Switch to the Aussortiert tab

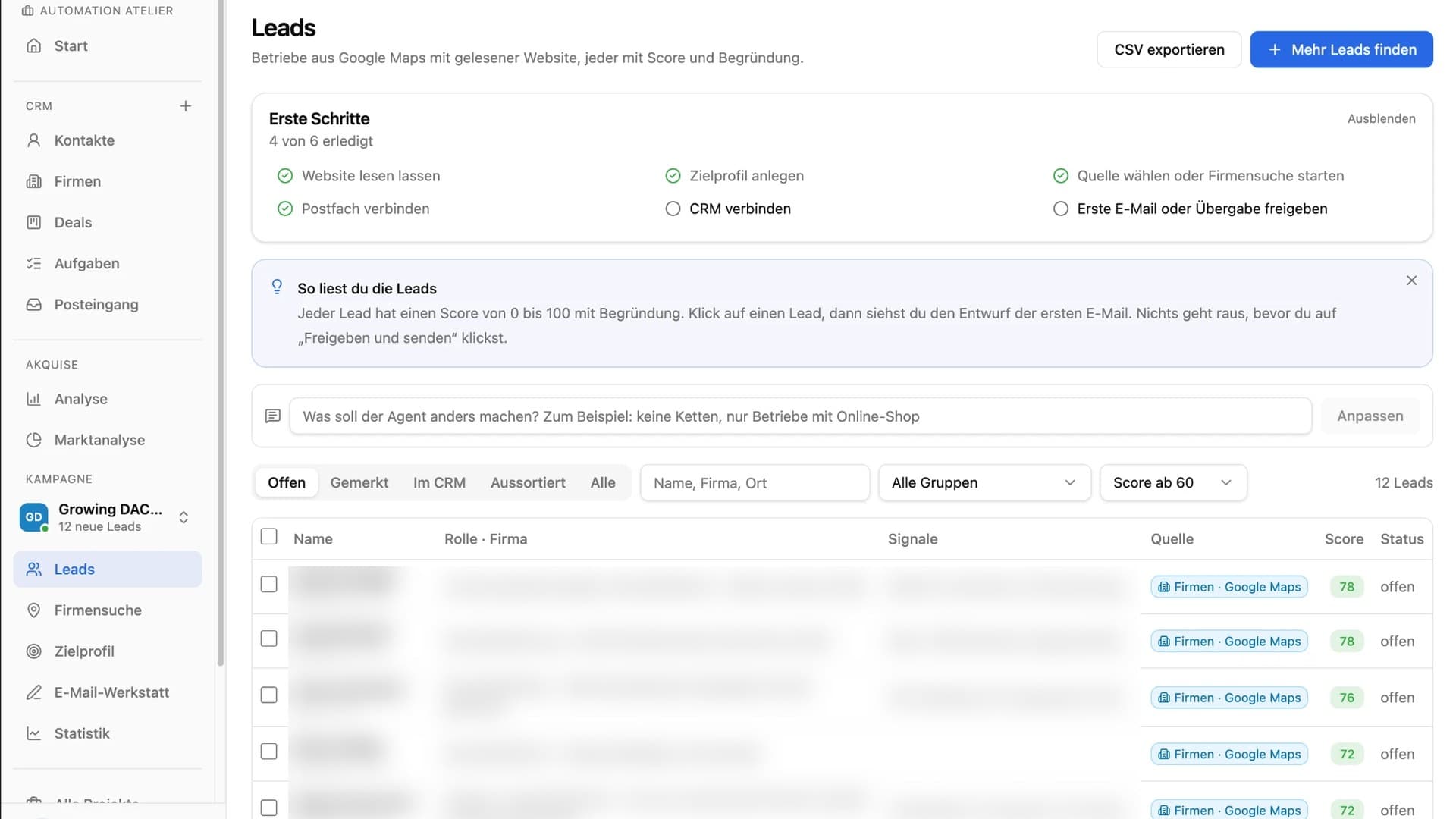[x=528, y=482]
